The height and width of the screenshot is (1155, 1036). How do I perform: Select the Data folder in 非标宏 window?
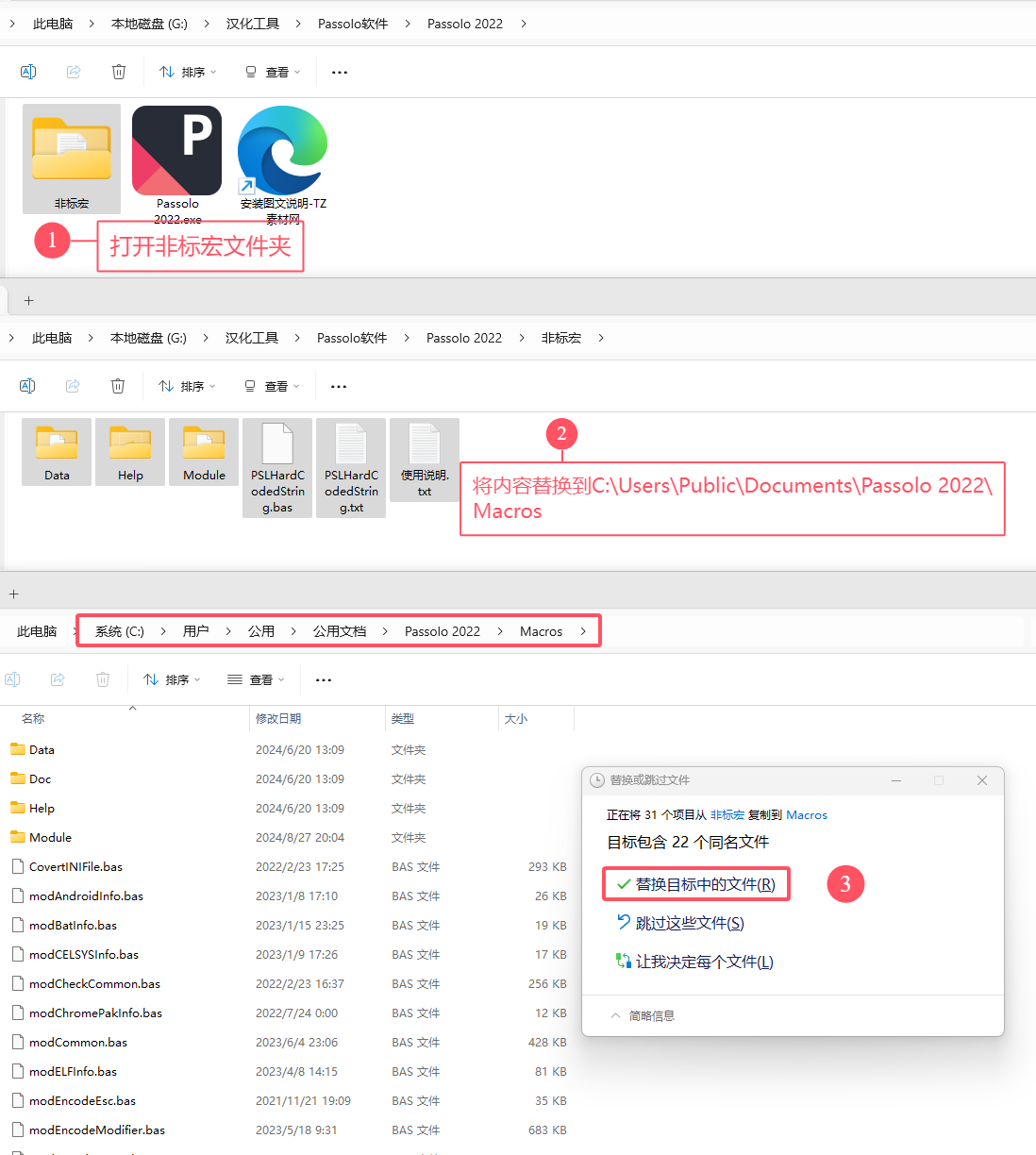point(57,452)
